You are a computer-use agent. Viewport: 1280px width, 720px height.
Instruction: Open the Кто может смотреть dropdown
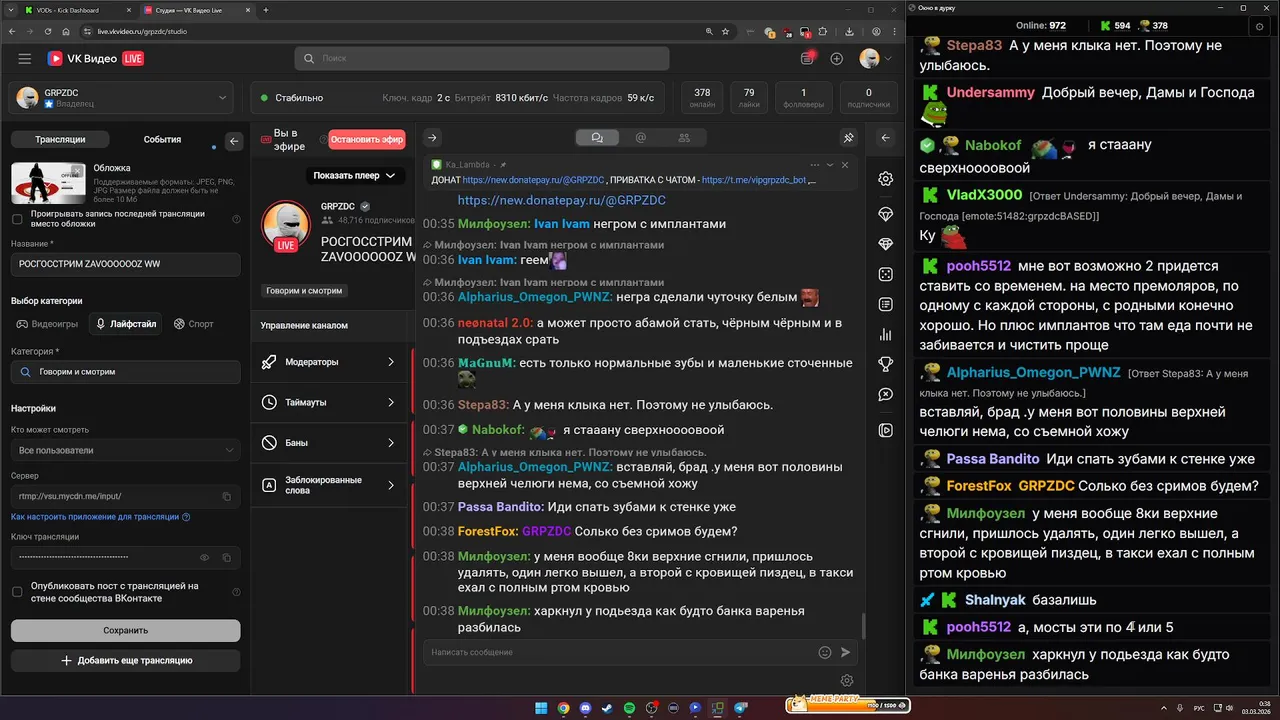[x=125, y=451]
